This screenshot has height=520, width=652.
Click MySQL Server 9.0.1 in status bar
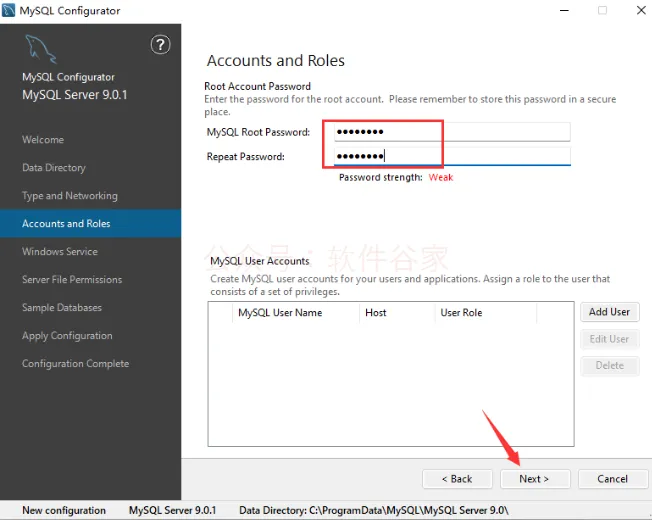click(173, 510)
